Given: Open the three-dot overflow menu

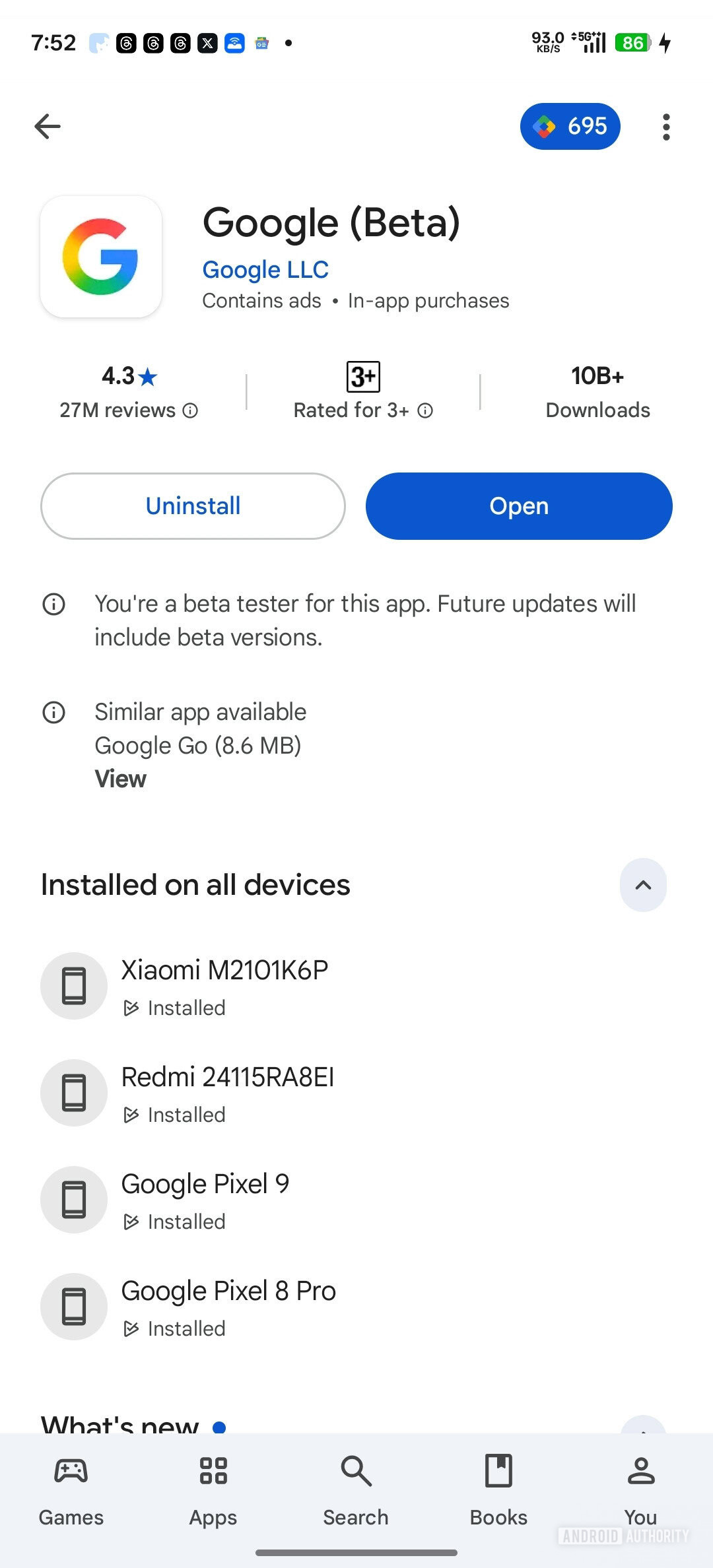Looking at the screenshot, I should (x=665, y=126).
